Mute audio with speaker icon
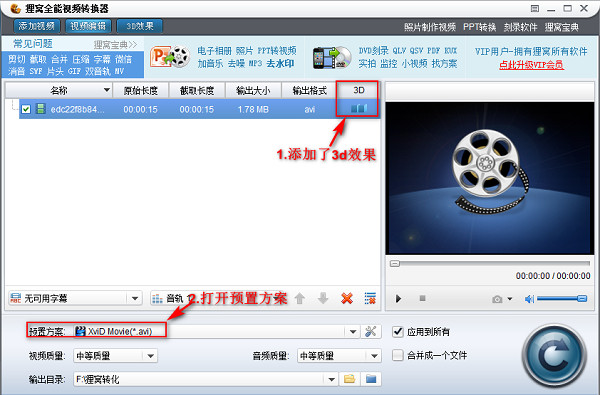Screen dimensions: 600x395 pos(530,299)
